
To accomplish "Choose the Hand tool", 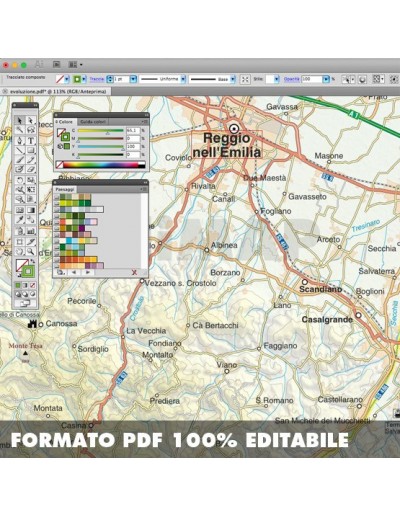I will pos(20,252).
